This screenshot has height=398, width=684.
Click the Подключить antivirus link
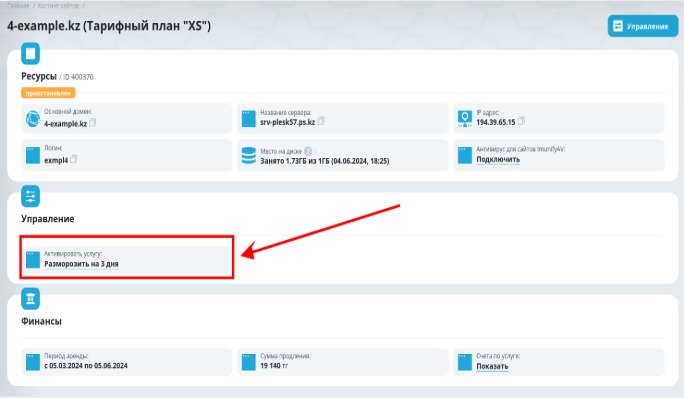pos(498,159)
